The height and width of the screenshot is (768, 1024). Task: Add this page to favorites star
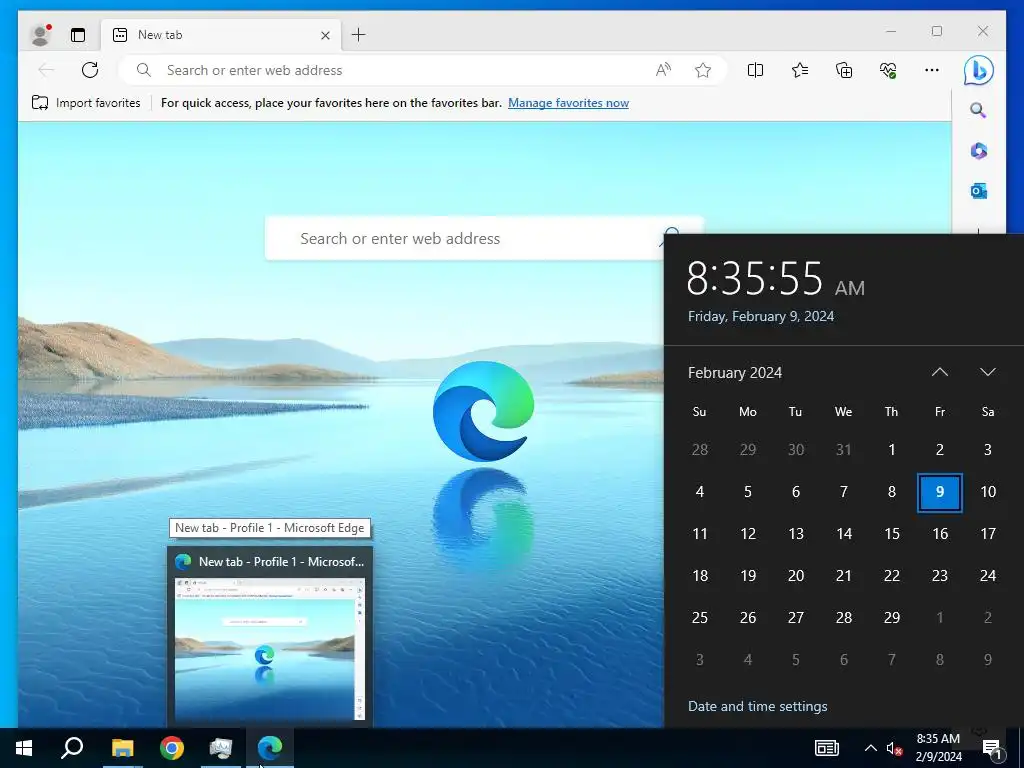[x=703, y=70]
